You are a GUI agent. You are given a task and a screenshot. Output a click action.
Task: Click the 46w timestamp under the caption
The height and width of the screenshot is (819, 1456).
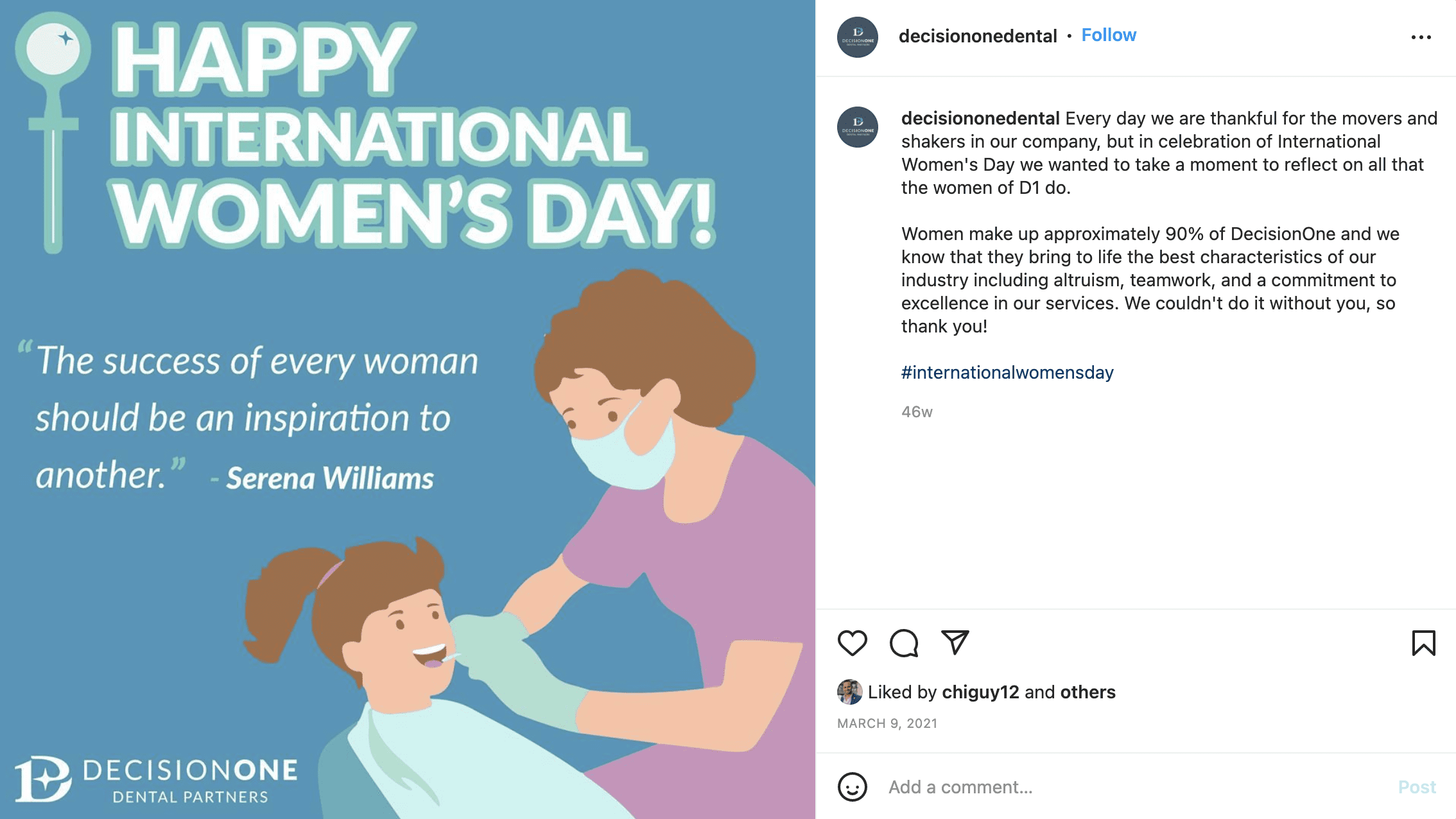point(917,412)
